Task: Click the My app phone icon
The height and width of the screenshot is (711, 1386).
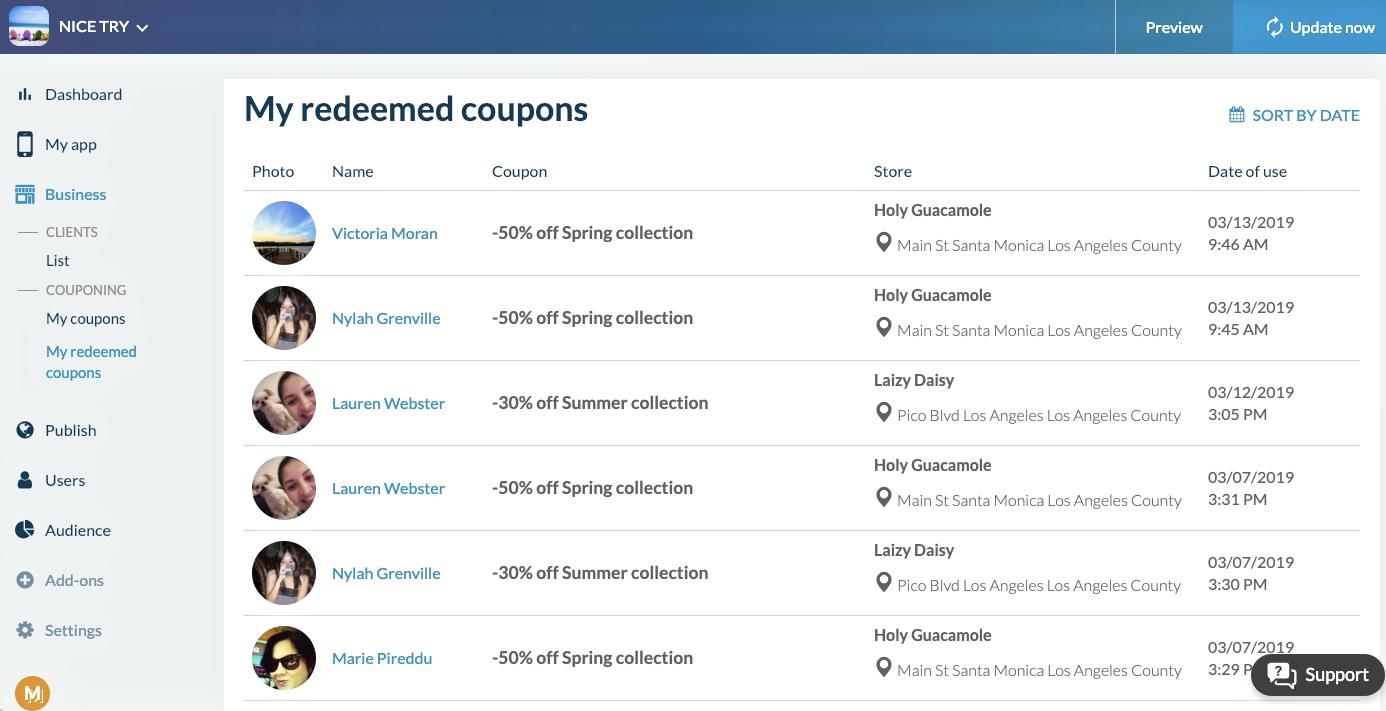Action: click(25, 144)
